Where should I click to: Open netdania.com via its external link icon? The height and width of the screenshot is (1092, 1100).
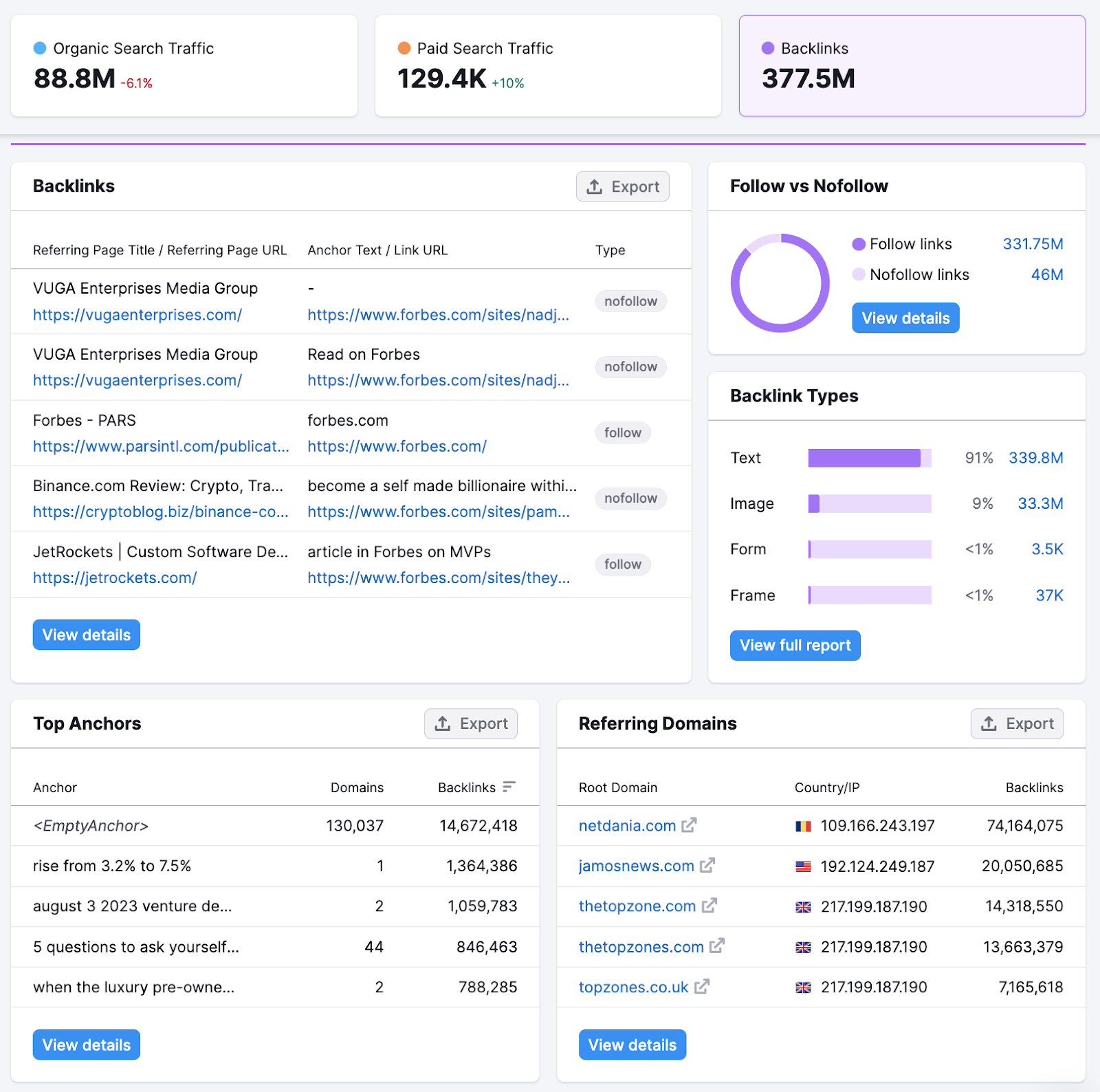[x=690, y=825]
